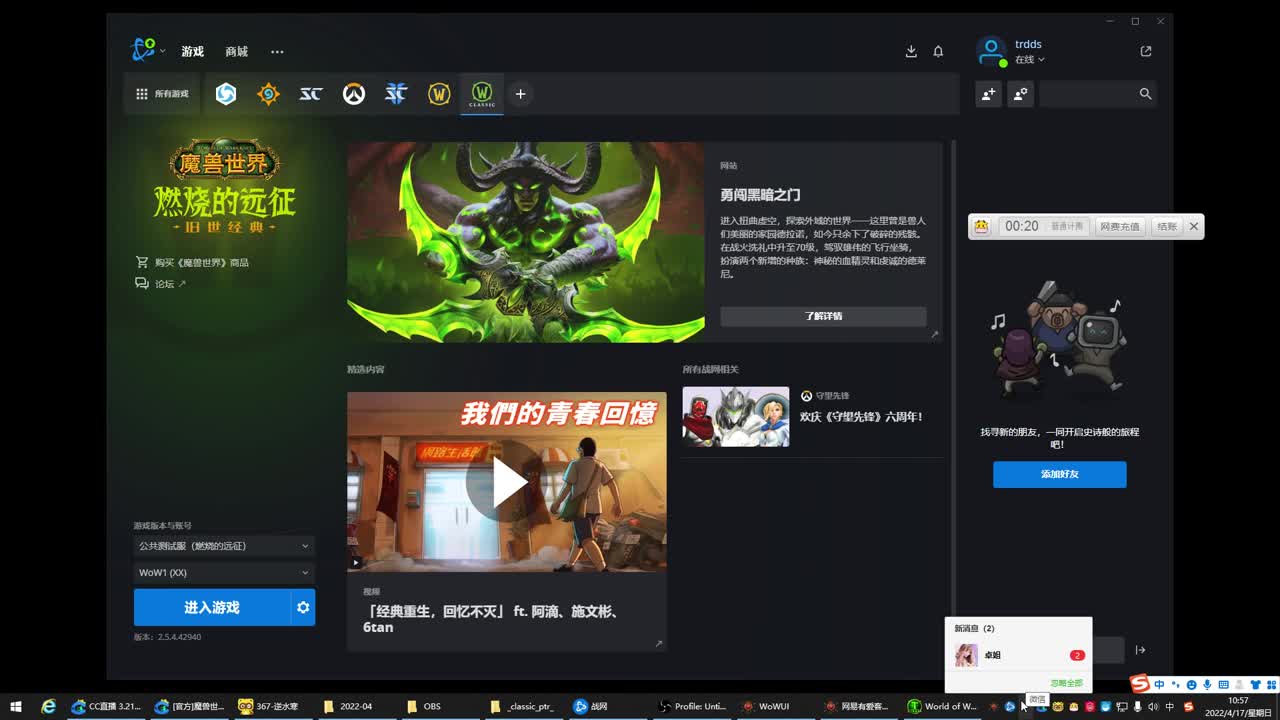Click the Sogou input method logo

coord(1140,684)
